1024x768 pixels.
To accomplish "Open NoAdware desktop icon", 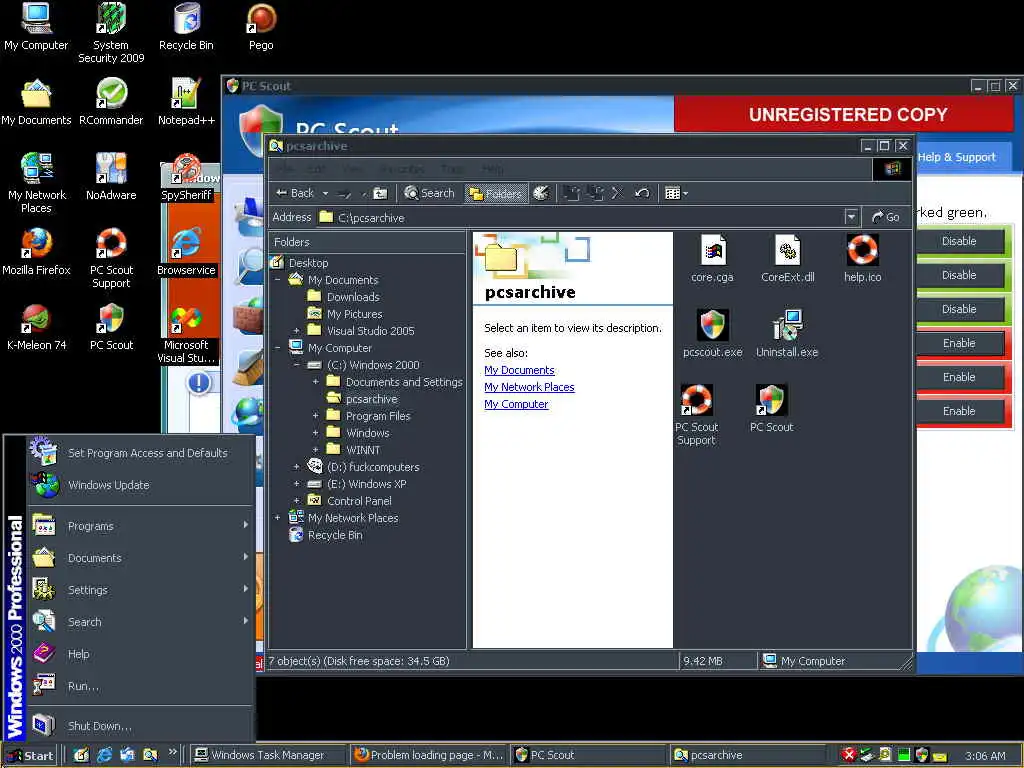I will (x=111, y=176).
